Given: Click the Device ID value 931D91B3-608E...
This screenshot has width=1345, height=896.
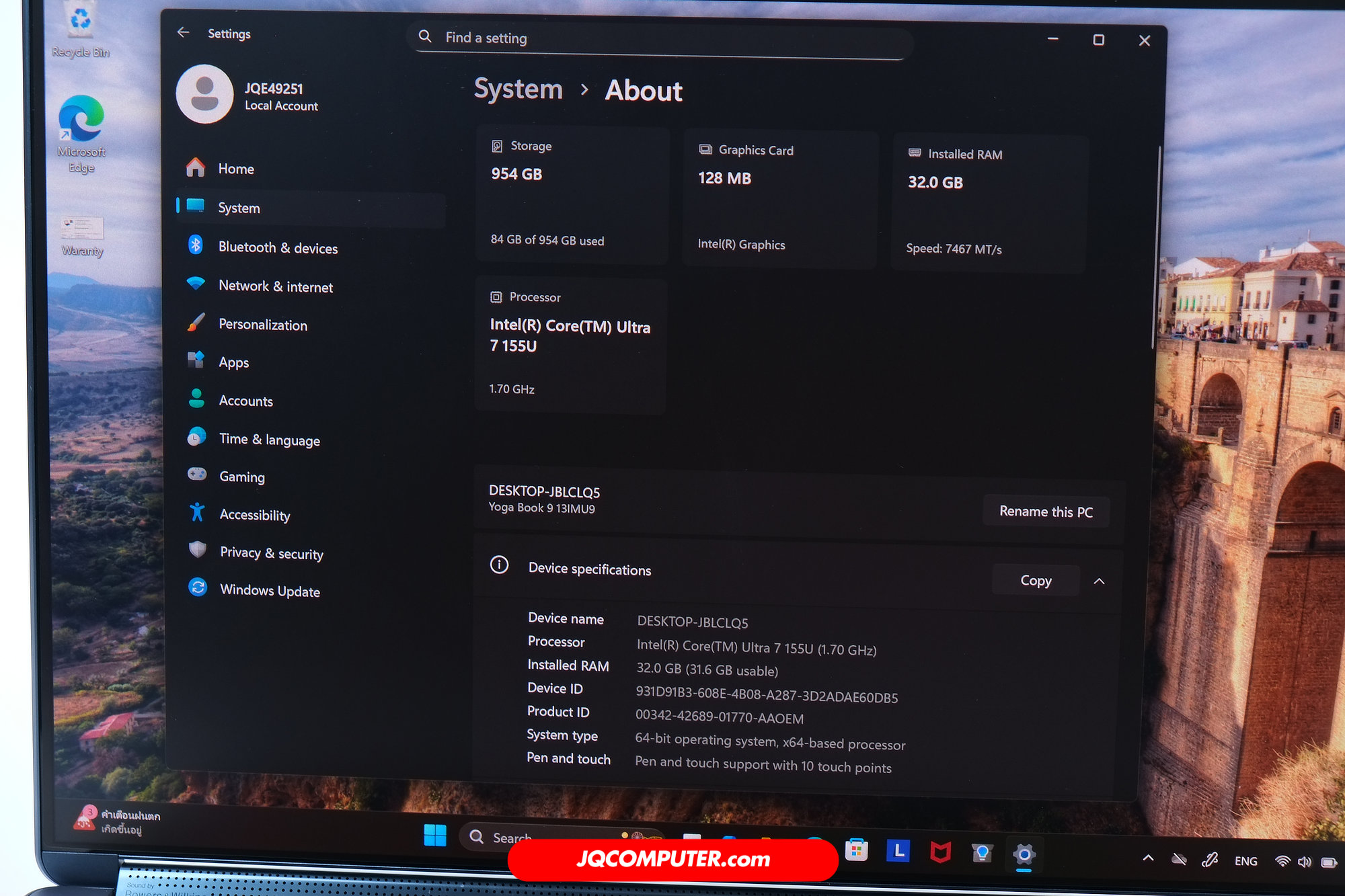Looking at the screenshot, I should (x=767, y=695).
